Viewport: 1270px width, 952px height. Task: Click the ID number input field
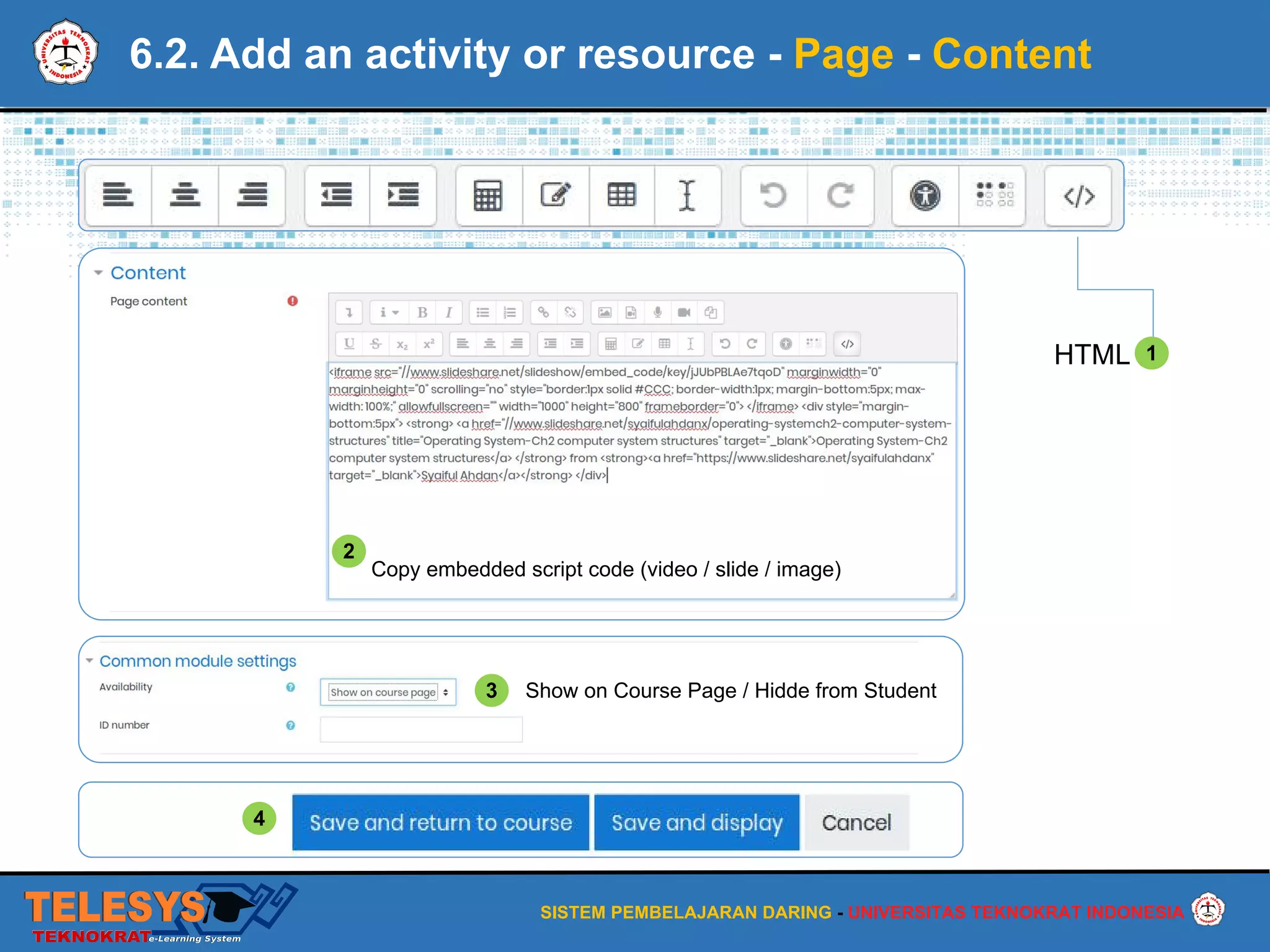click(x=421, y=729)
